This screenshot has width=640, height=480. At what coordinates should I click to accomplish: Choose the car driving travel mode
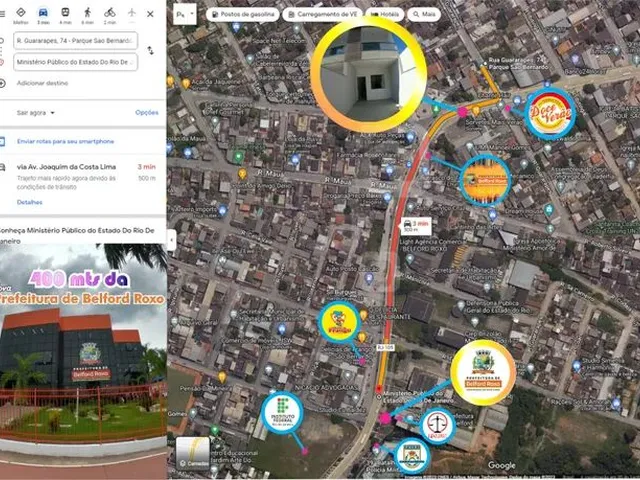coord(43,16)
